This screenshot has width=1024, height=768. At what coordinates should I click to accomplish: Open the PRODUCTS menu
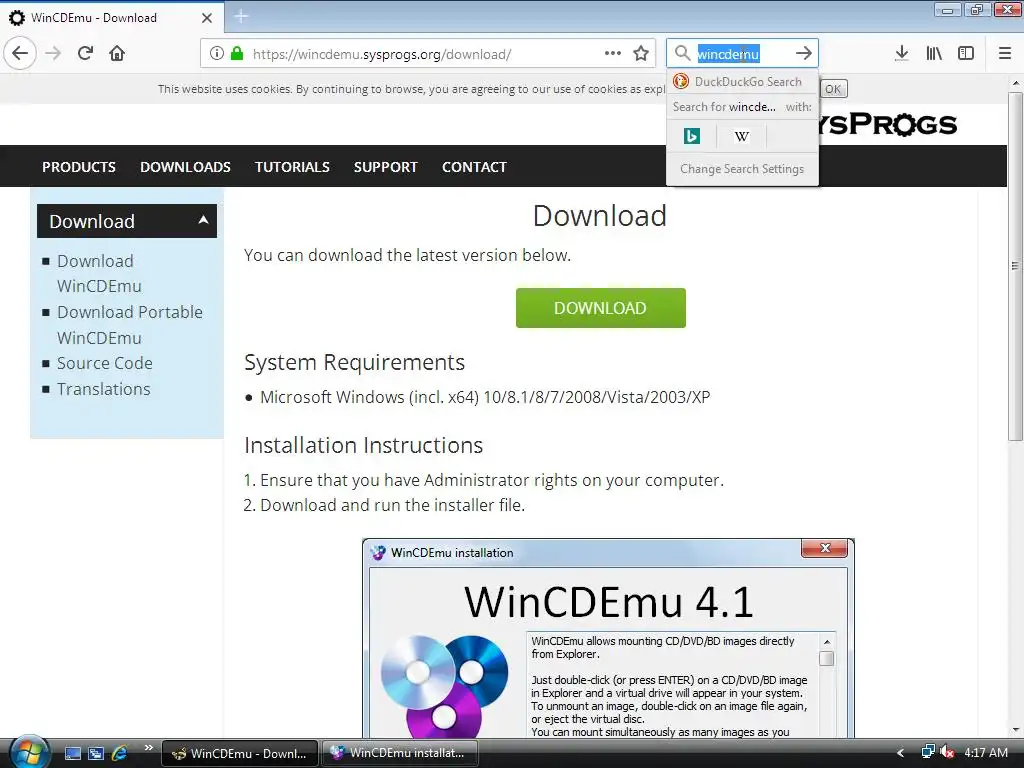pyautogui.click(x=79, y=167)
